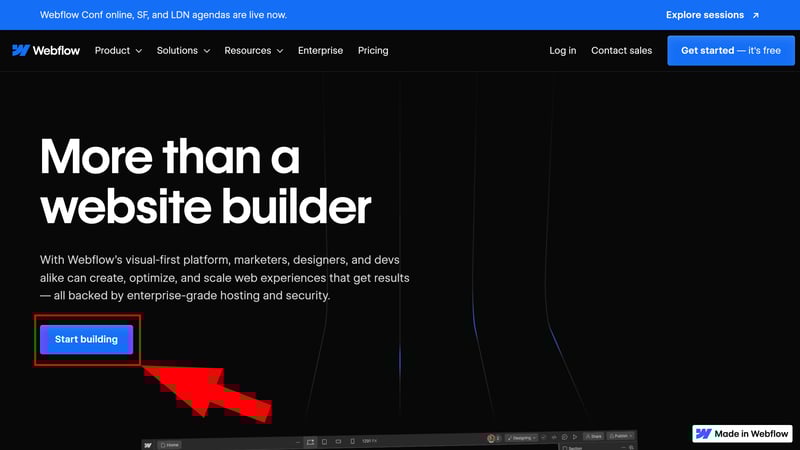Click the Start building button
Image resolution: width=800 pixels, height=450 pixels.
86,339
